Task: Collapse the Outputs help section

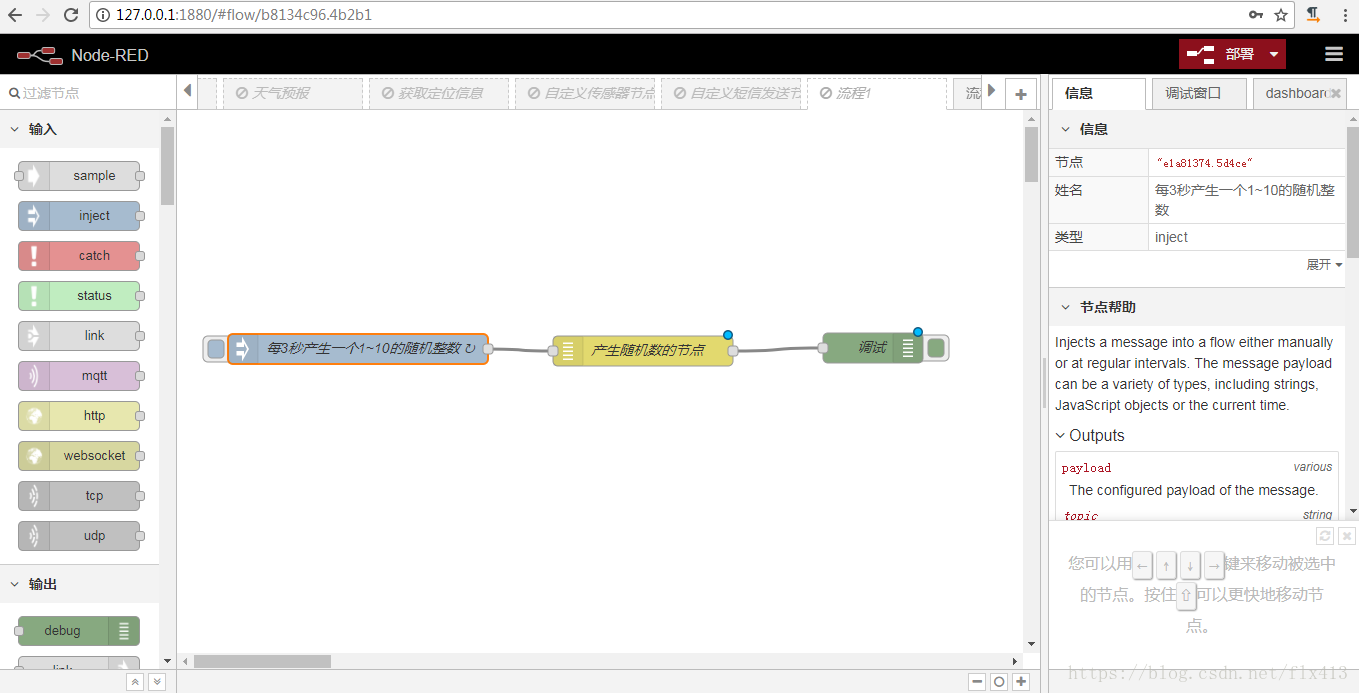Action: pyautogui.click(x=1090, y=435)
